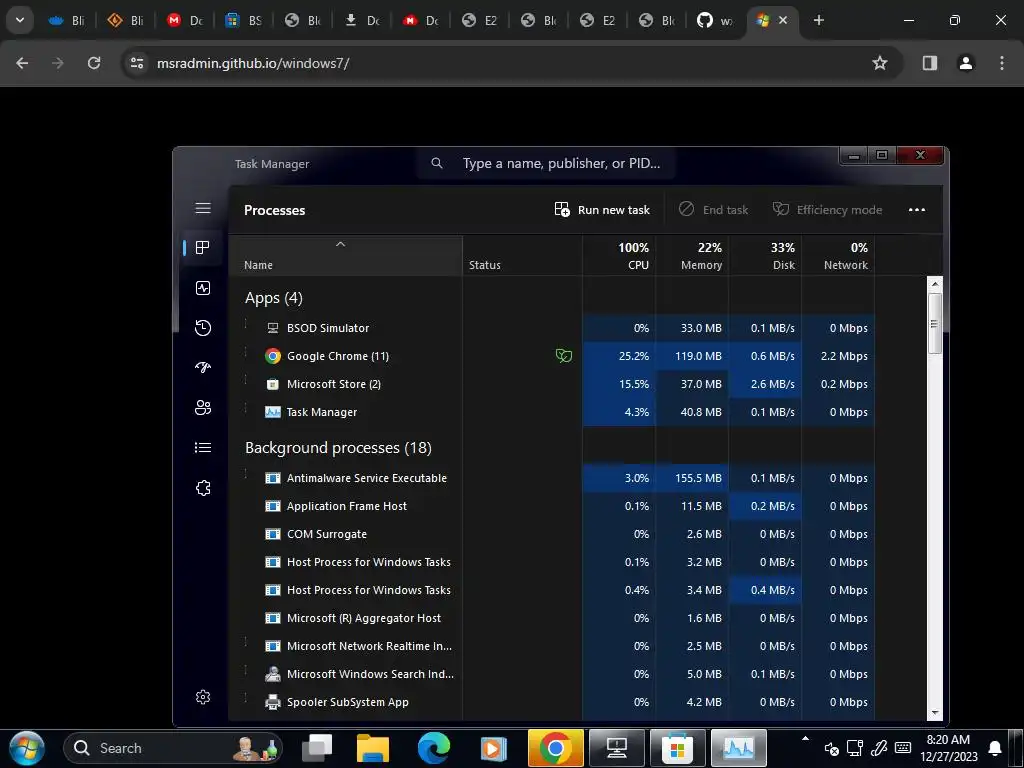Open the Startup apps icon in sidebar
The width and height of the screenshot is (1024, 768).
[x=202, y=368]
